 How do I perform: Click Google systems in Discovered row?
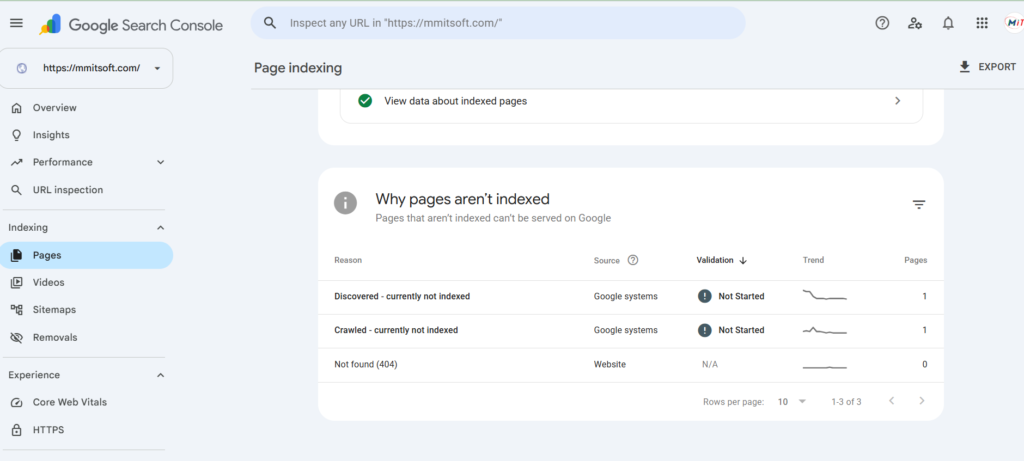pos(626,296)
